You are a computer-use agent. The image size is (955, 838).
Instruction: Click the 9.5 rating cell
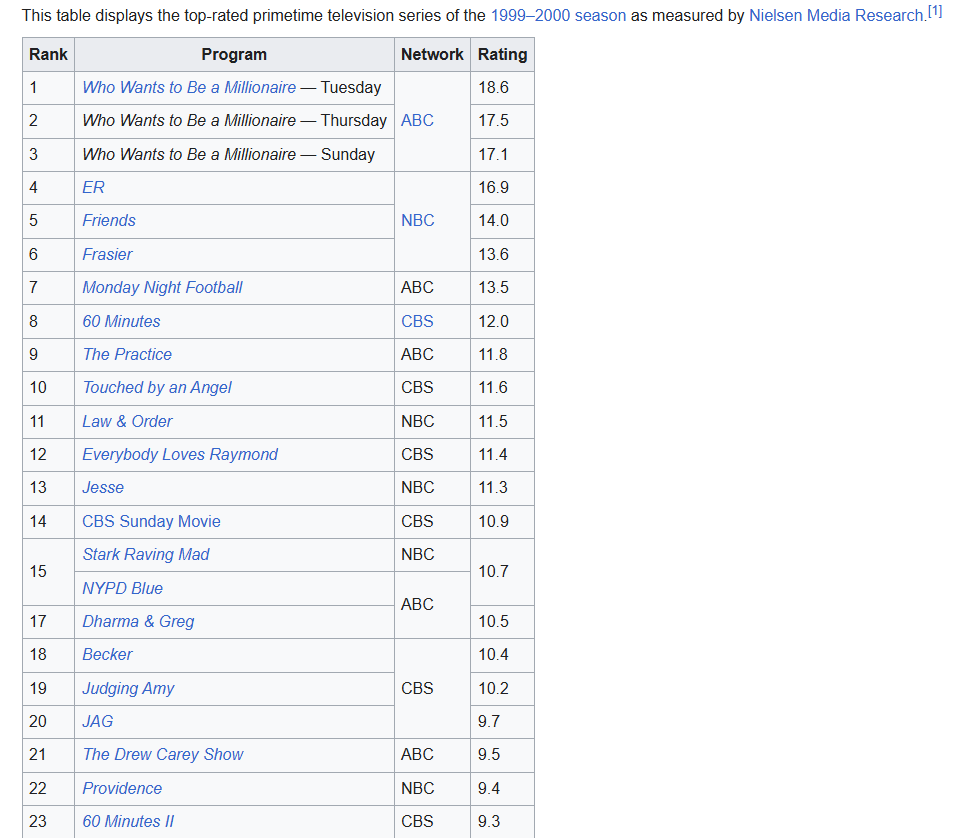(502, 754)
